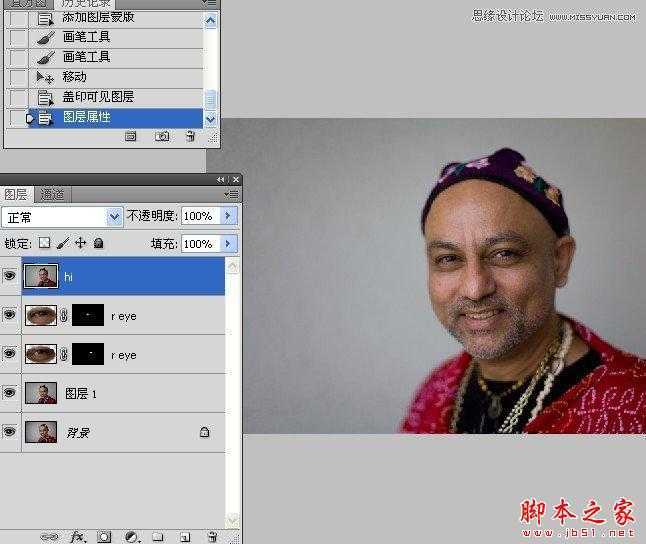Toggle visibility of the 背景 layer
The height and width of the screenshot is (544, 646).
click(x=9, y=431)
